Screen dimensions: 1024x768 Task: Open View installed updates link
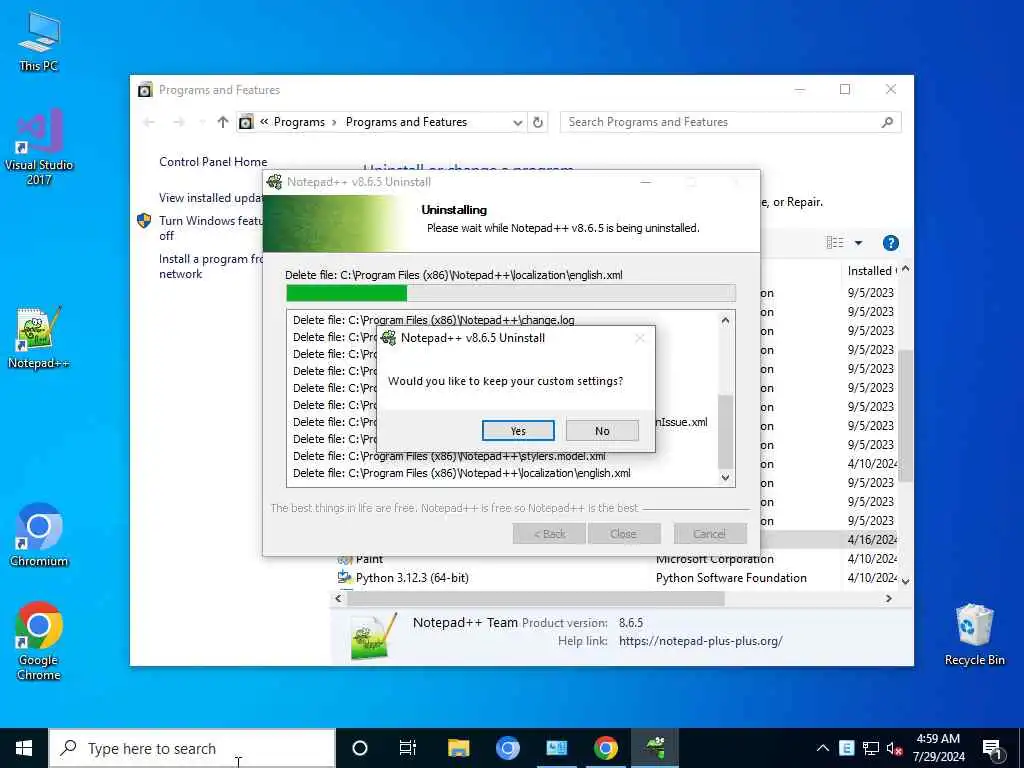[210, 197]
